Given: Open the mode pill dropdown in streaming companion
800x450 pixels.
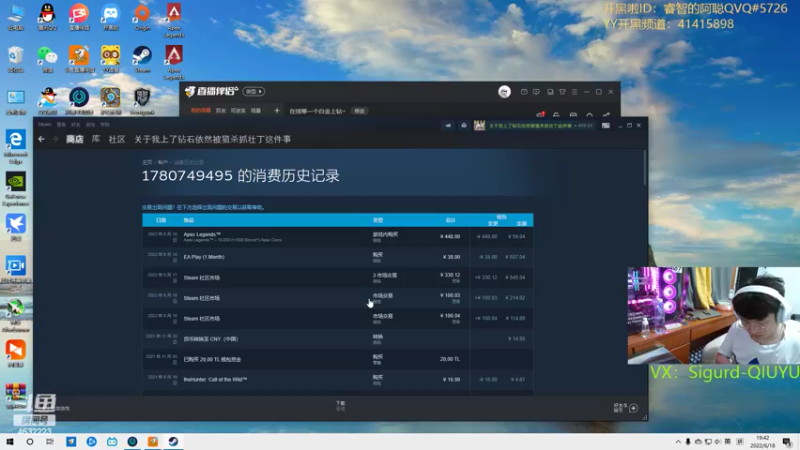Looking at the screenshot, I should 254,92.
